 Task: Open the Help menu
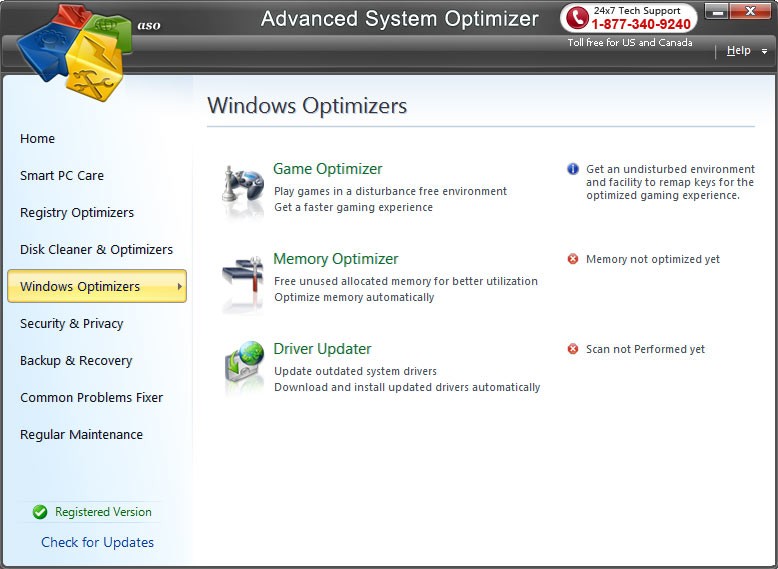point(738,50)
